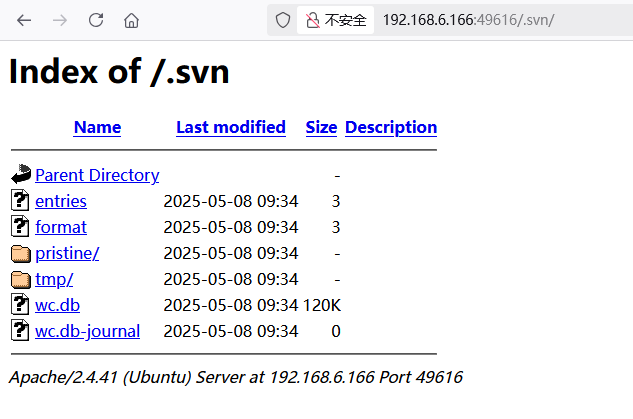Go to browser home page icon
633x419 pixels.
(131, 20)
